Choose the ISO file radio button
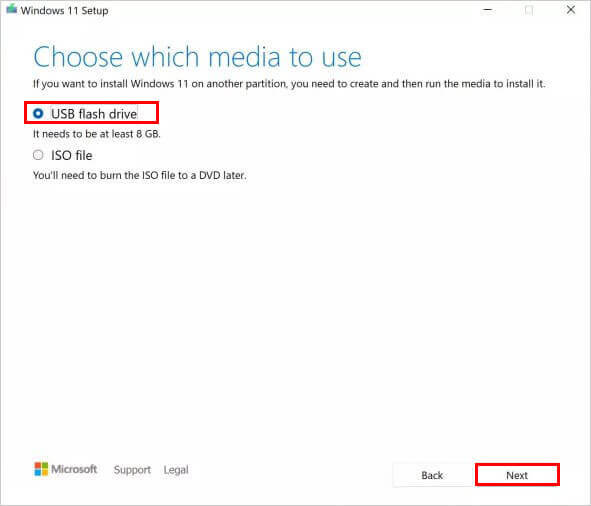Viewport: 591px width, 506px height. point(38,155)
